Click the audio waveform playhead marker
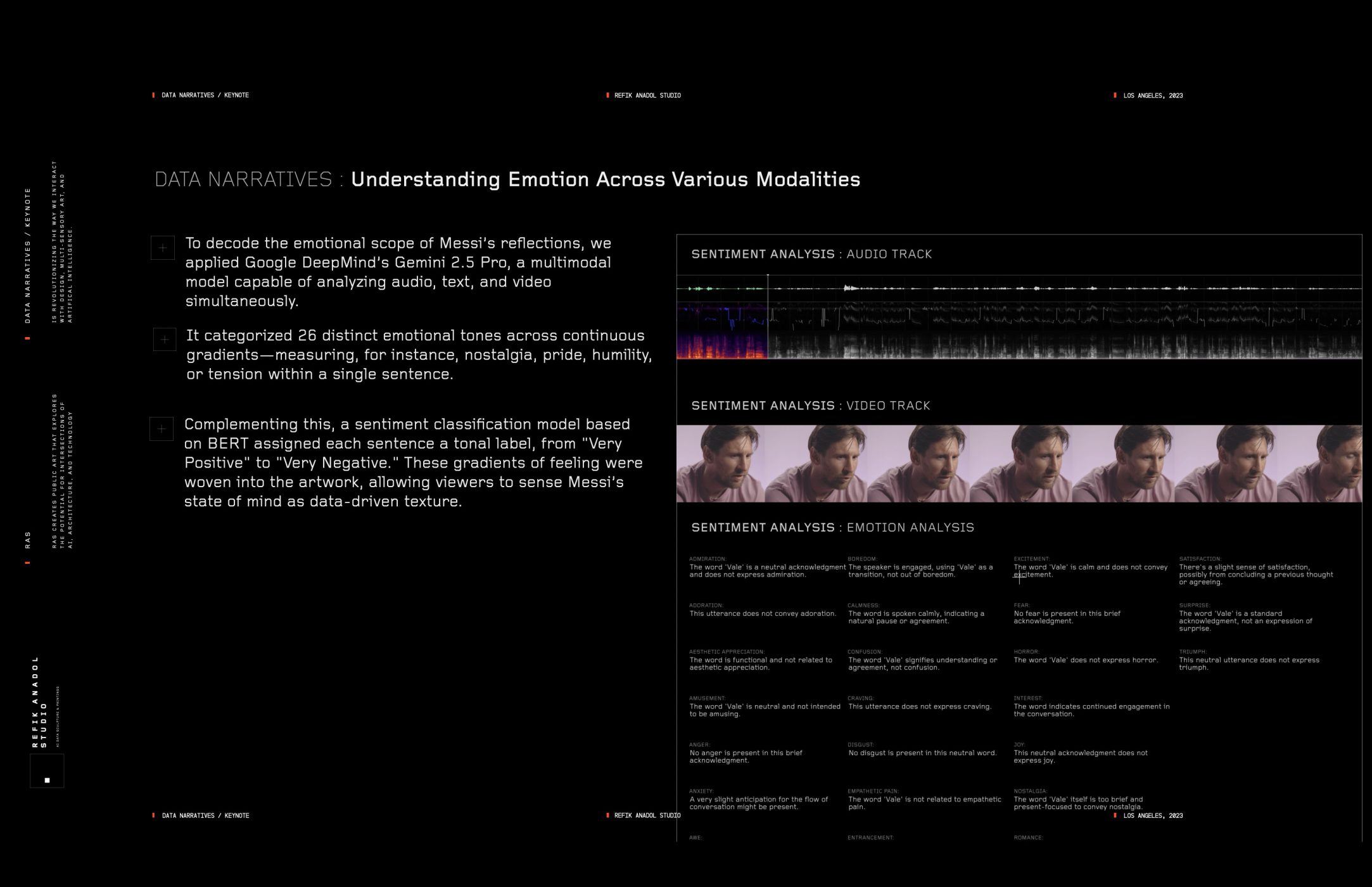Viewport: 1372px width, 887px height. 768,277
